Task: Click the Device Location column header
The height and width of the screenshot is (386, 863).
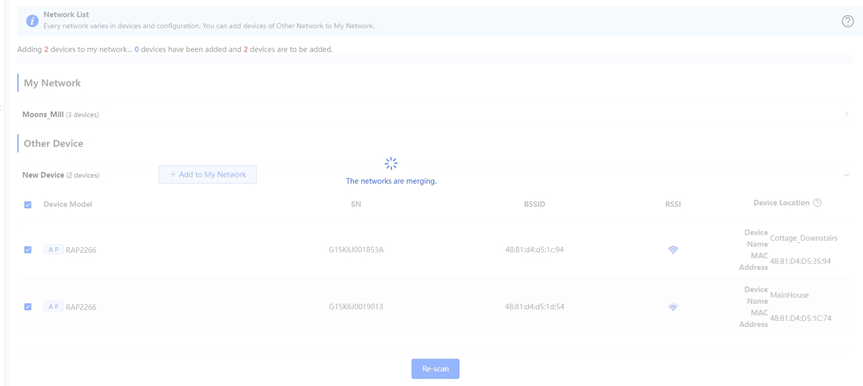Action: (x=781, y=203)
